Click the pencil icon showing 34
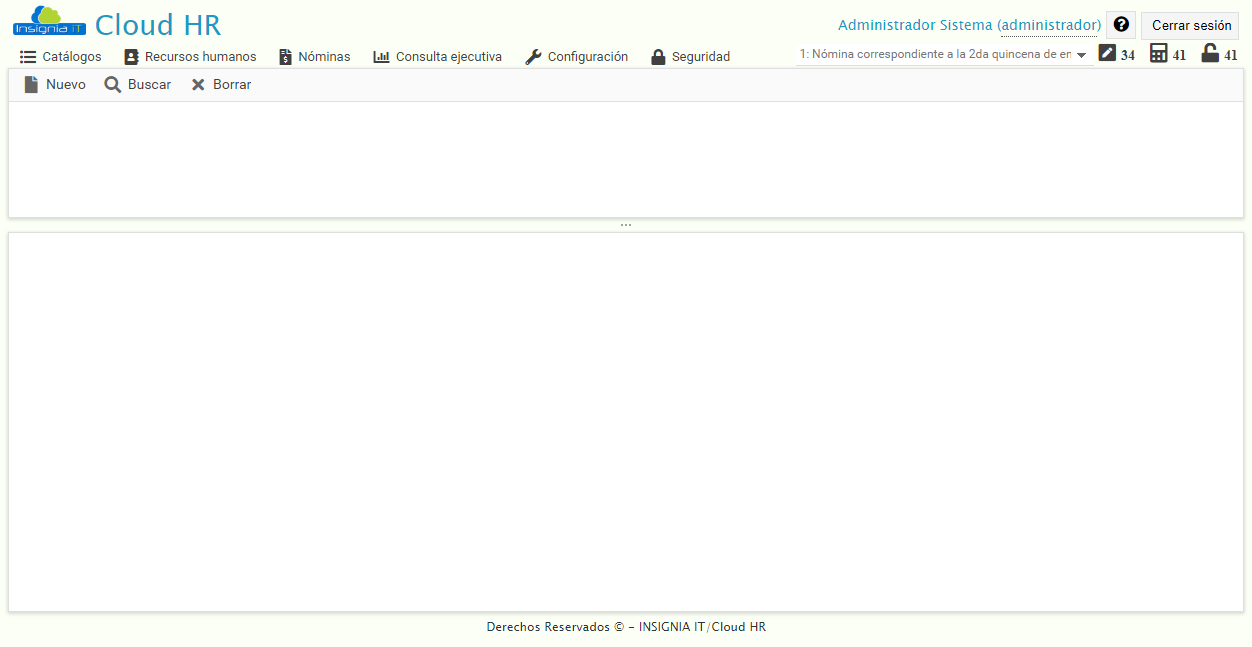Image resolution: width=1252 pixels, height=647 pixels. [1105, 53]
